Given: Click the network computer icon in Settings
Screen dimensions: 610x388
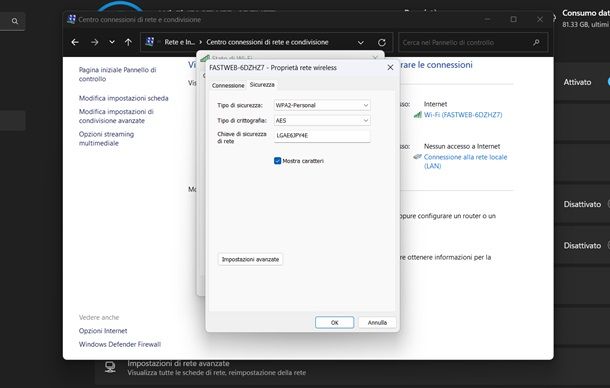Looking at the screenshot, I should point(110,367).
